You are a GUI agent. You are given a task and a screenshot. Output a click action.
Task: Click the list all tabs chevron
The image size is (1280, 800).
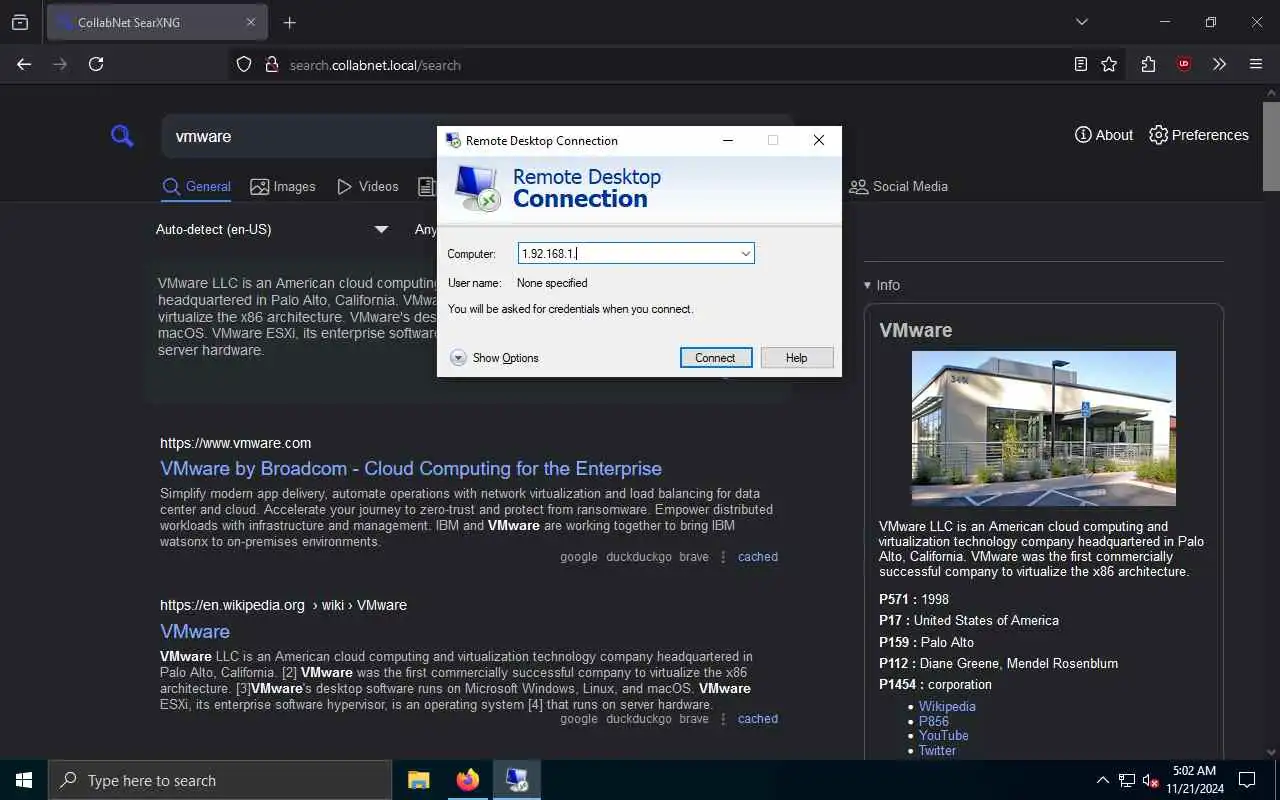(1081, 22)
